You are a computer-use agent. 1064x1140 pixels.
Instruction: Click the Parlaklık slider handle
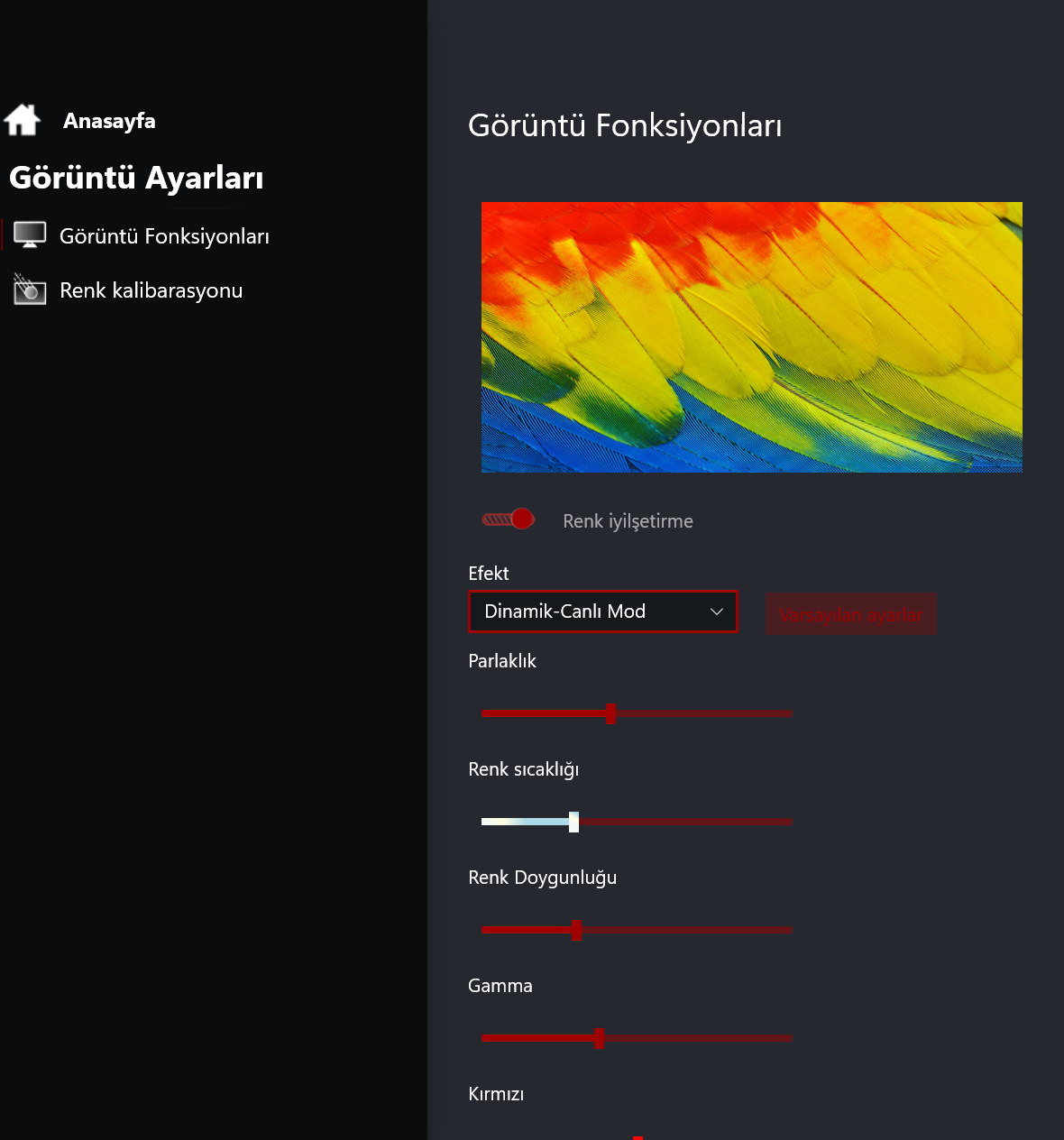[x=610, y=713]
